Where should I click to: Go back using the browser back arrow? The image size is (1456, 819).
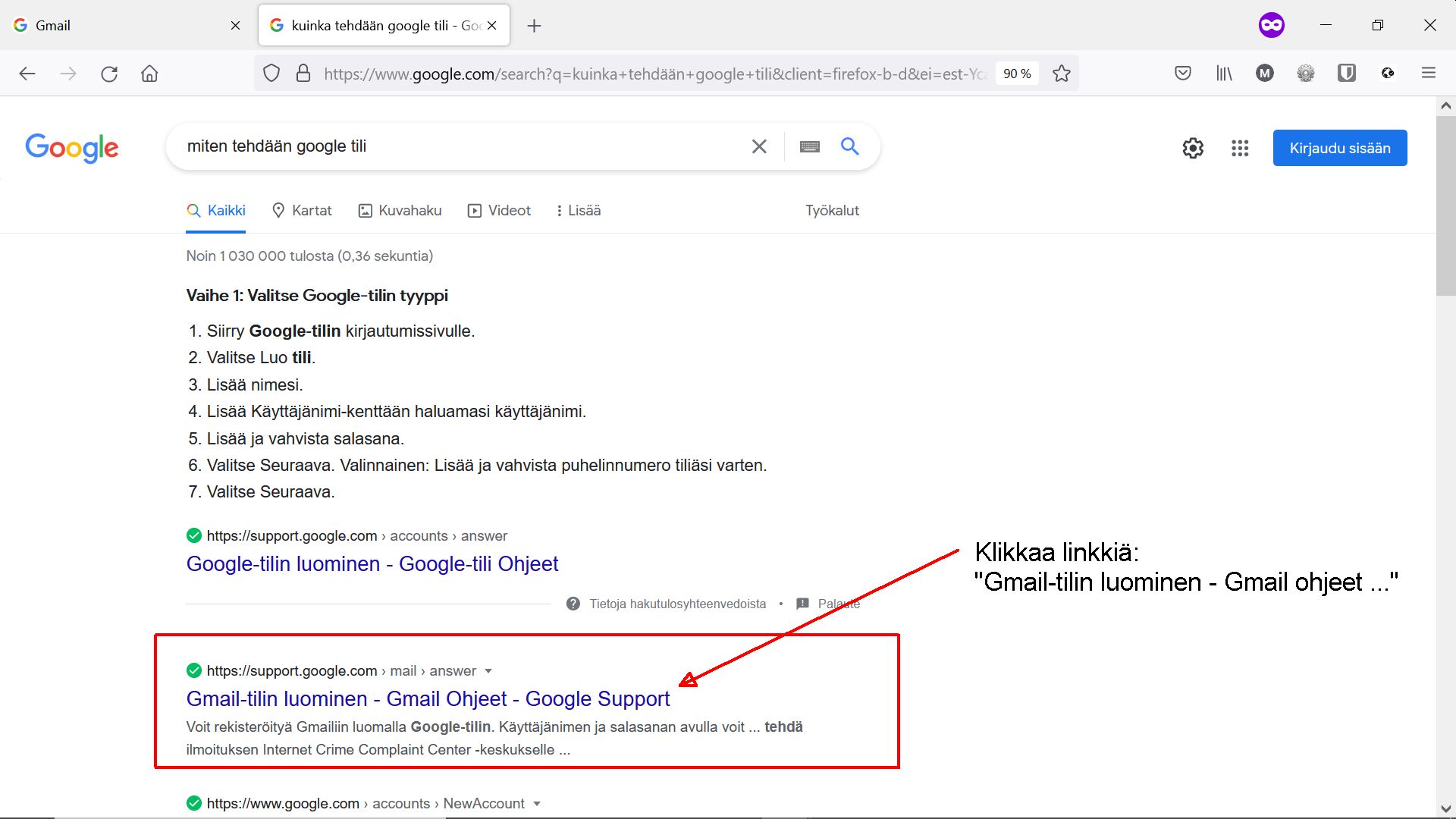27,74
